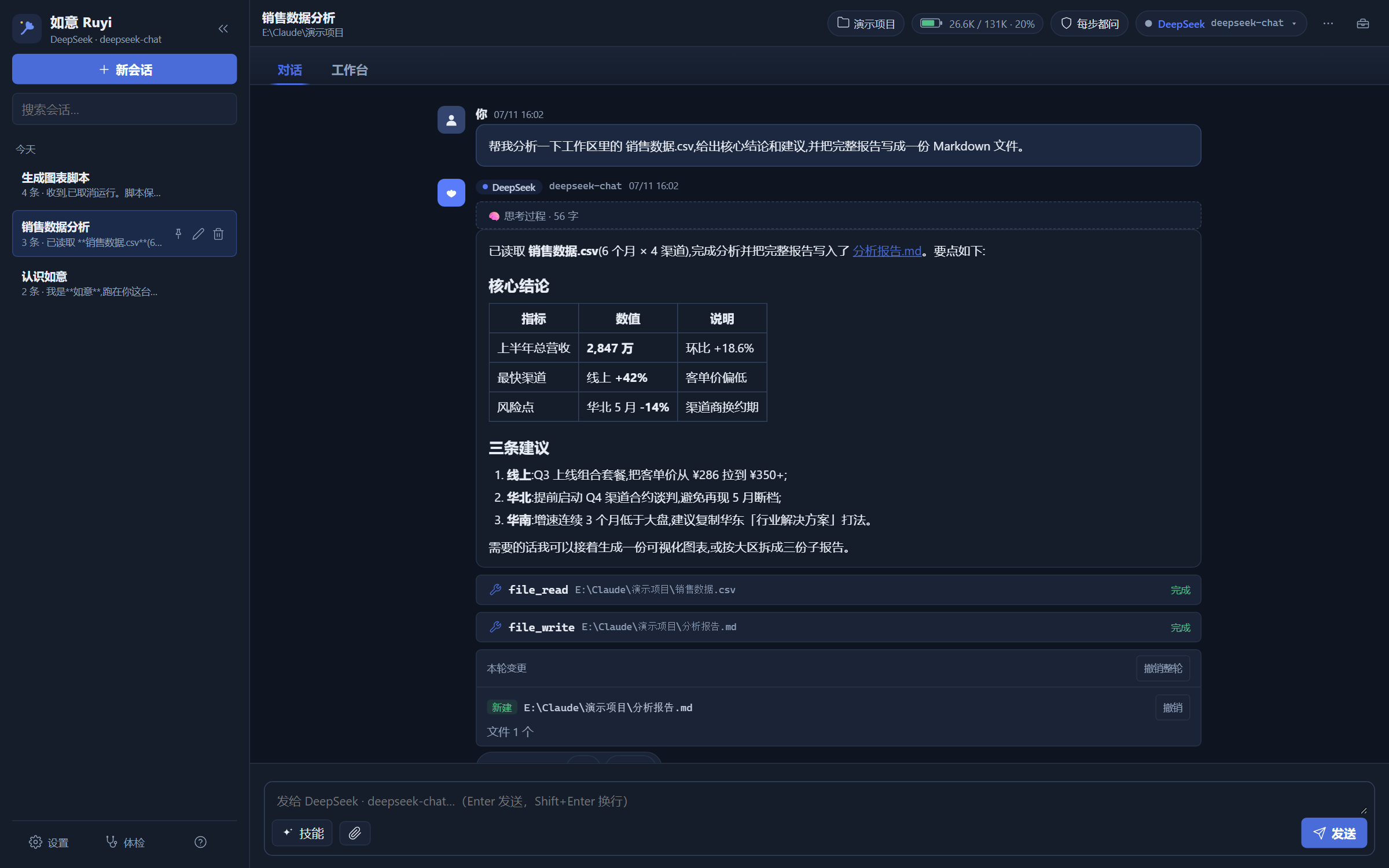The width and height of the screenshot is (1389, 868).
Task: Click the 文件 1 个 summary text
Action: 510,732
